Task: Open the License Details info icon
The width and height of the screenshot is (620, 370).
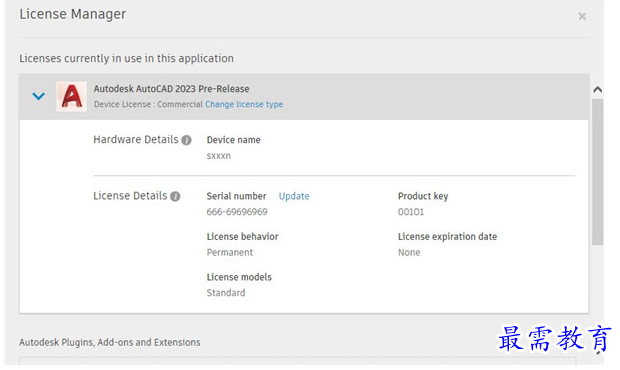Action: [175, 196]
